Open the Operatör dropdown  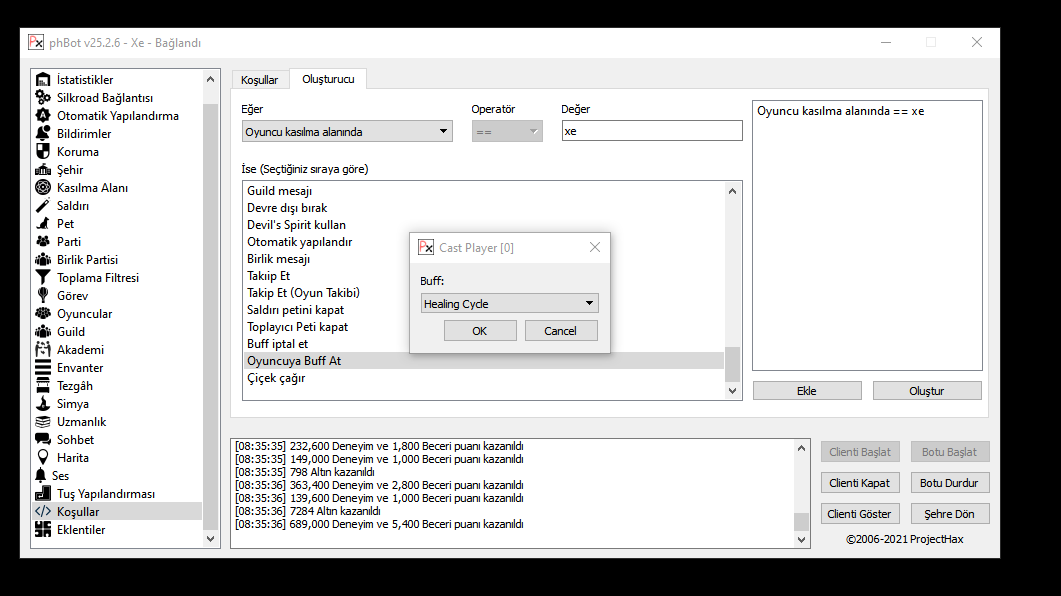point(506,131)
